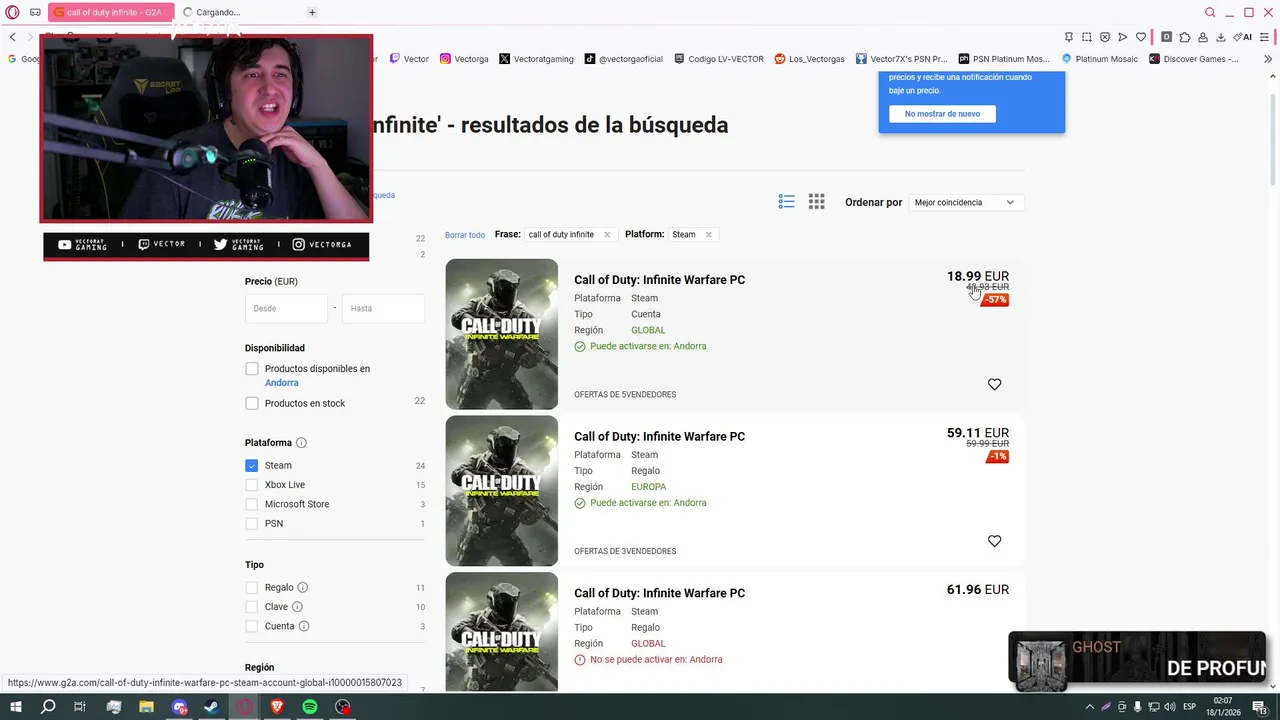Open Spotify from the Windows taskbar
The width and height of the screenshot is (1280, 720).
click(310, 707)
